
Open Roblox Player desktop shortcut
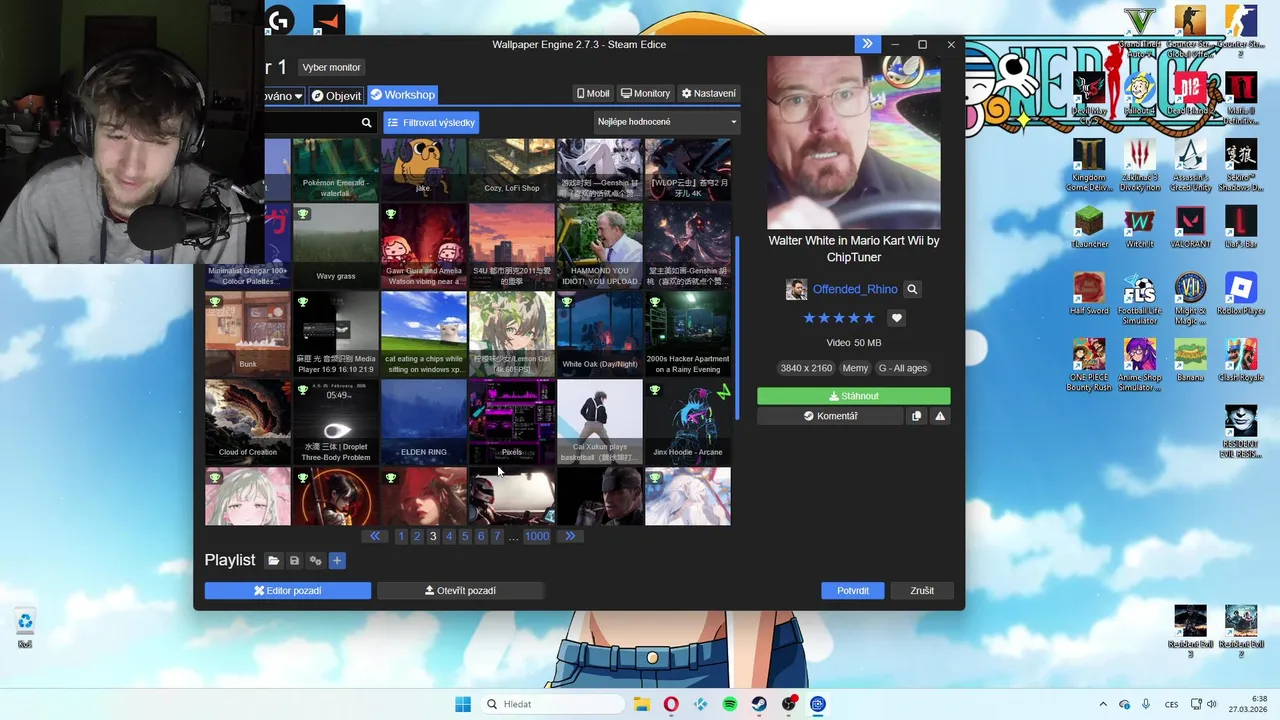point(1241,295)
